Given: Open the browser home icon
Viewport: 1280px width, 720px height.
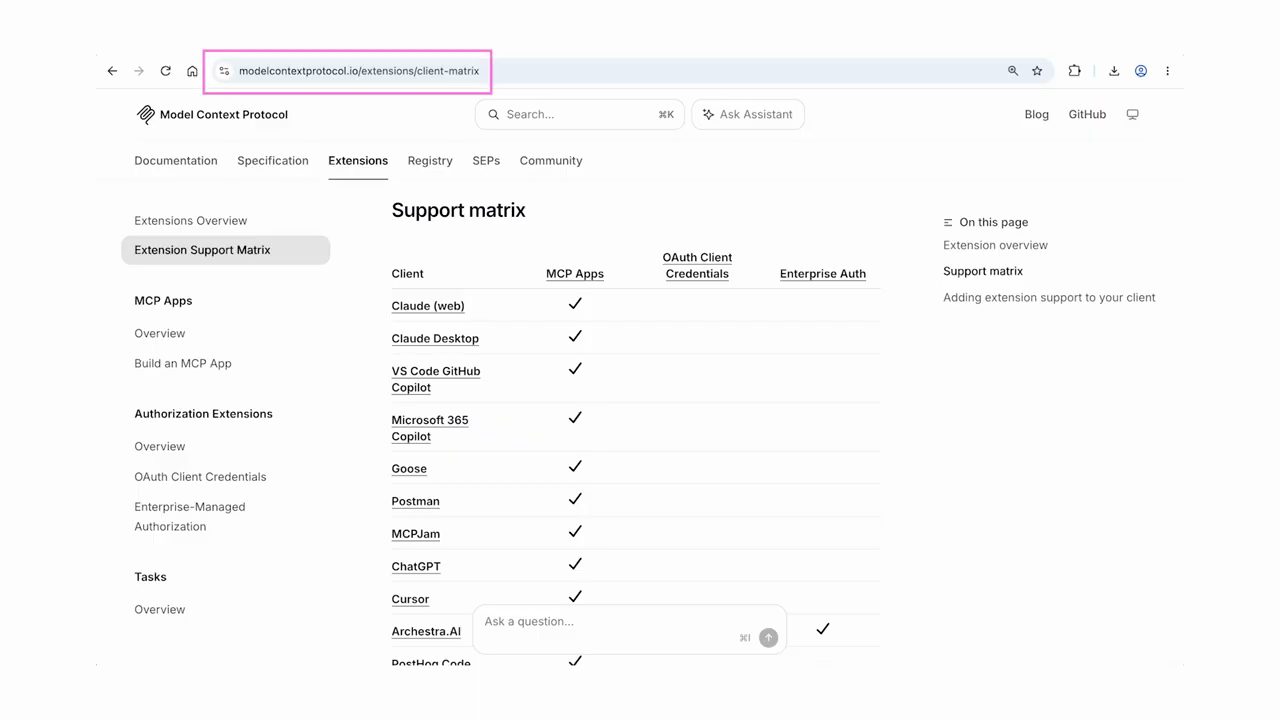Looking at the screenshot, I should tap(192, 71).
